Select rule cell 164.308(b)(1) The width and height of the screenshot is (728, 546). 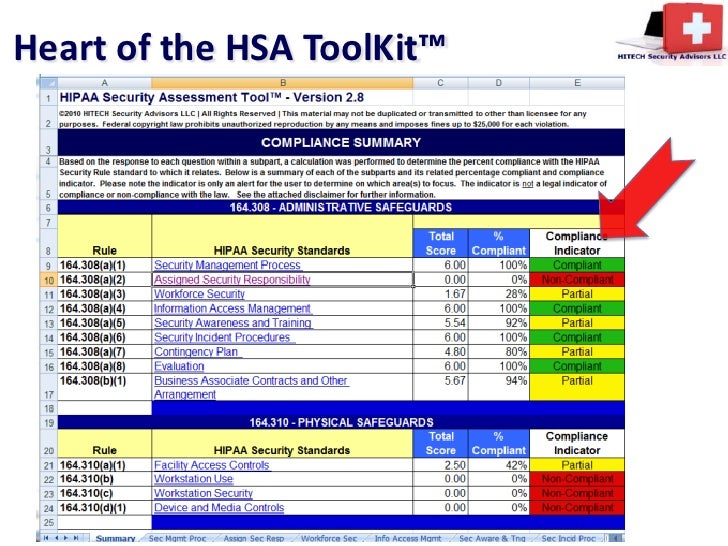pos(104,387)
